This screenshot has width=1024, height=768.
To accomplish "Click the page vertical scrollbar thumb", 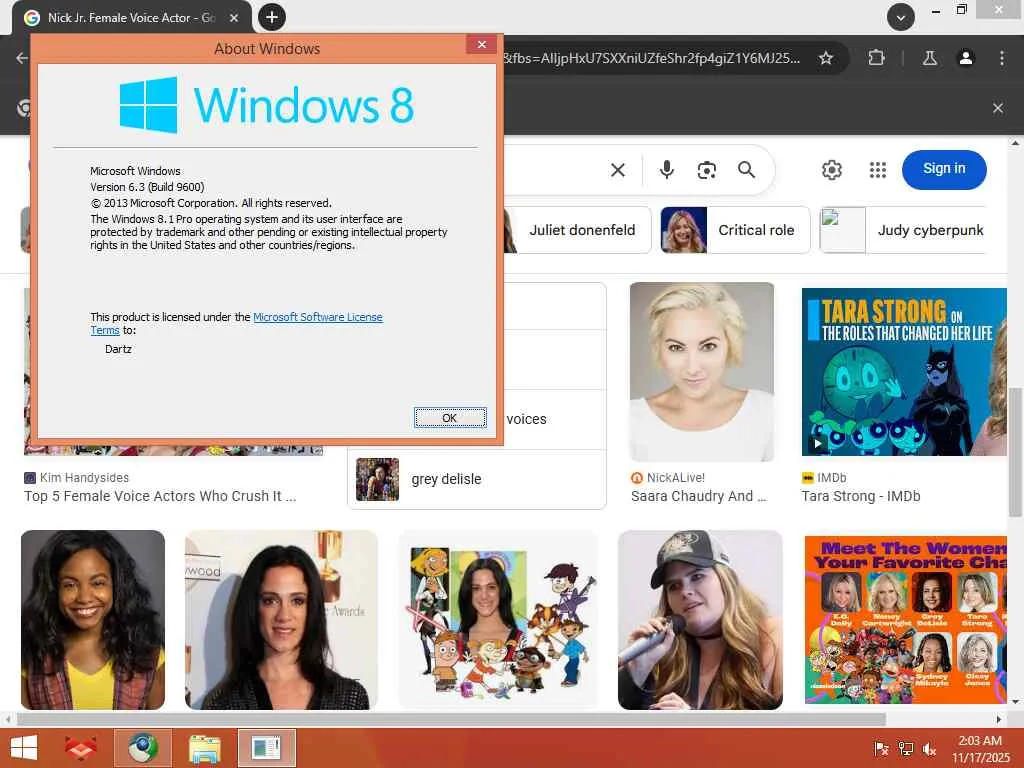I will coord(1016,452).
